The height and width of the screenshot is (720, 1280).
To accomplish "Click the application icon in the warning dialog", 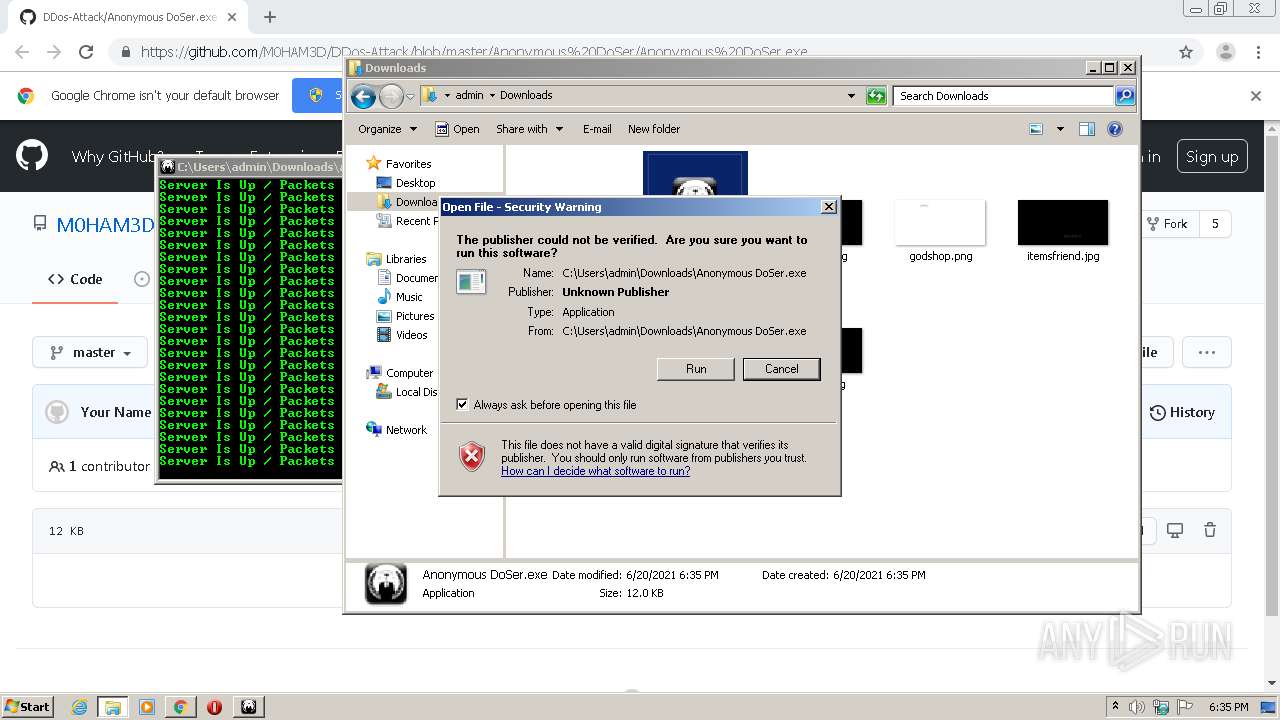I will pyautogui.click(x=471, y=282).
